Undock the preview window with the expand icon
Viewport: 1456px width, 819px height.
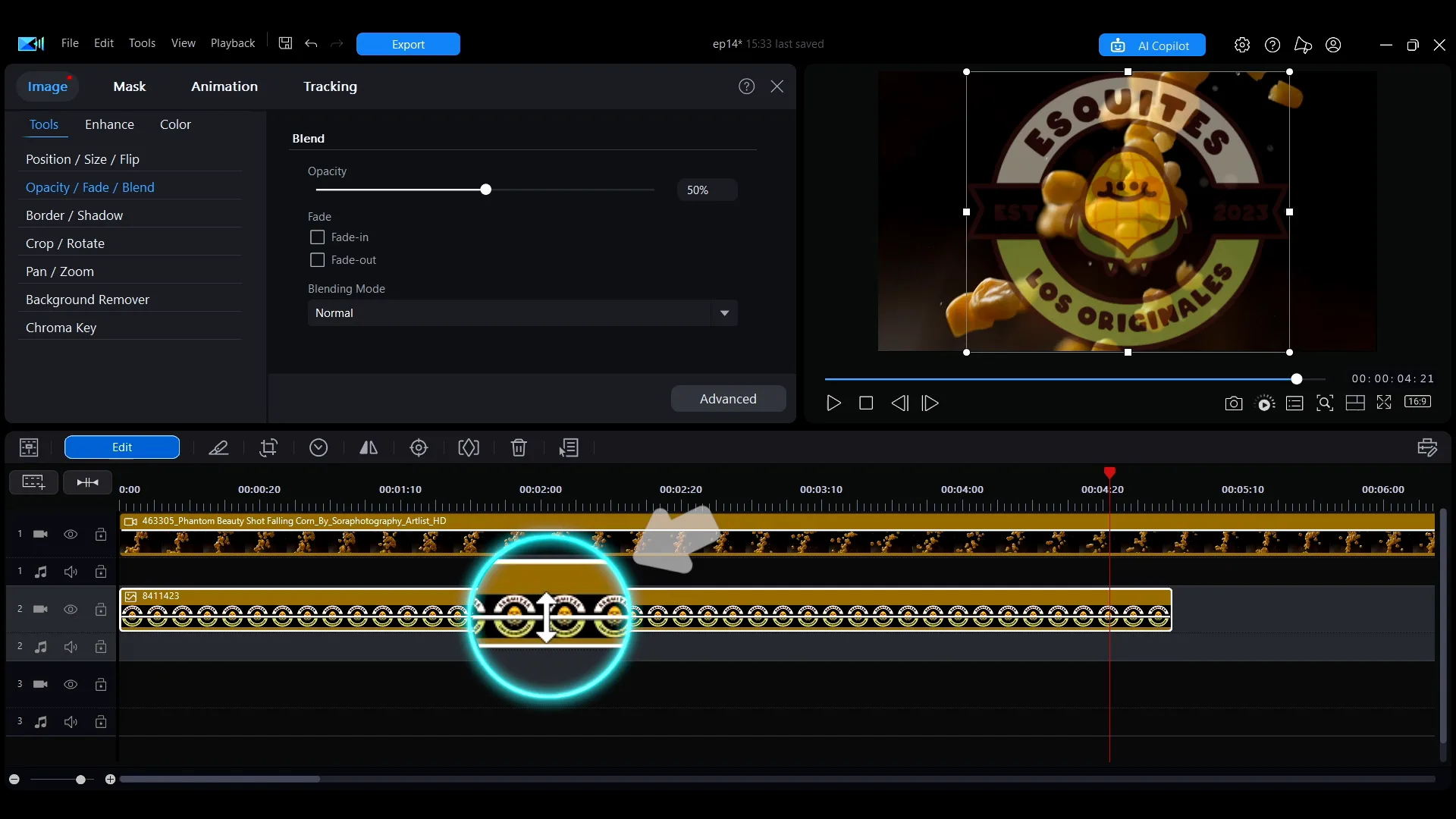pos(1384,403)
